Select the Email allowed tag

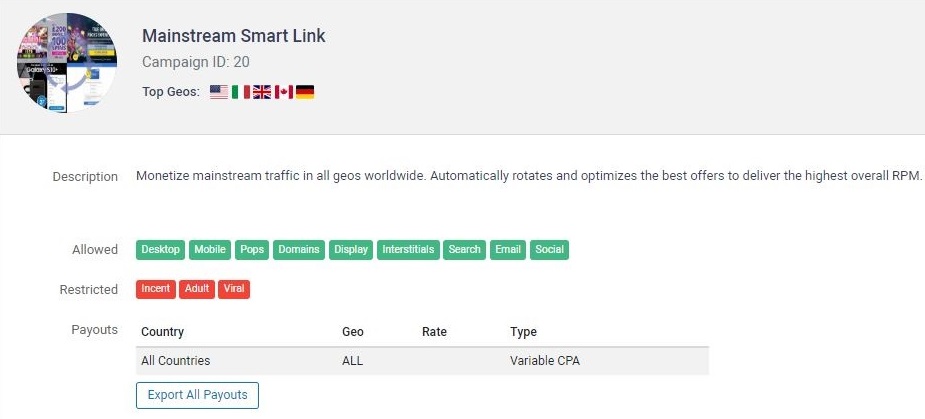point(508,250)
